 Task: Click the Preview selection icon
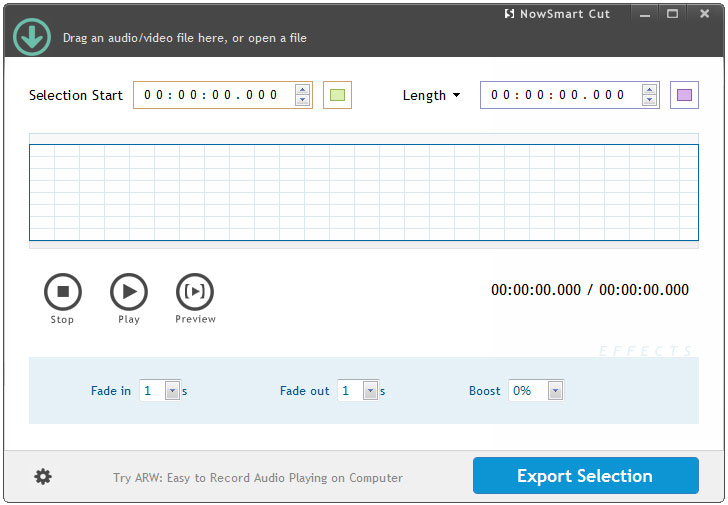click(195, 292)
